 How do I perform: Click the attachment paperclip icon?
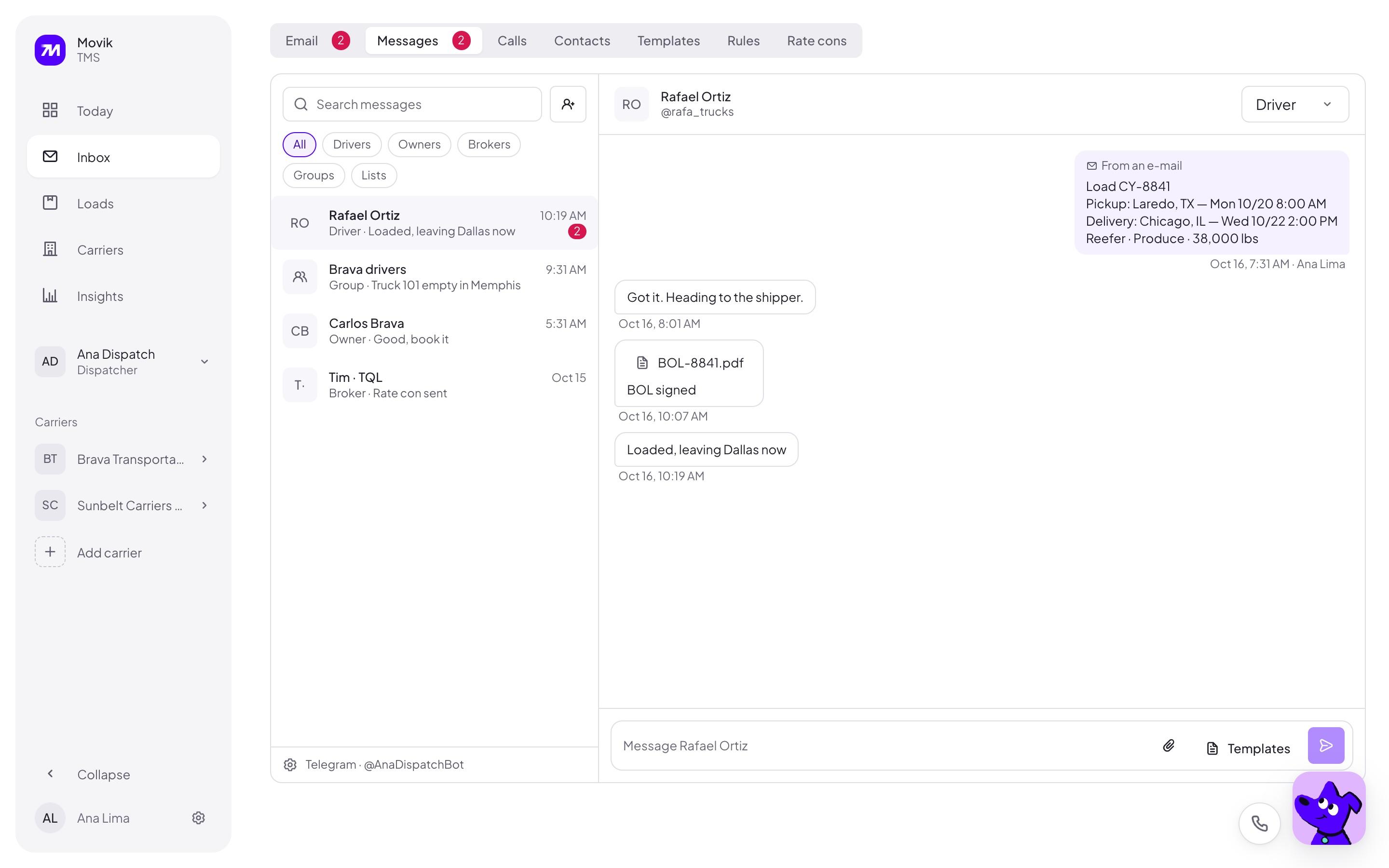pyautogui.click(x=1169, y=746)
